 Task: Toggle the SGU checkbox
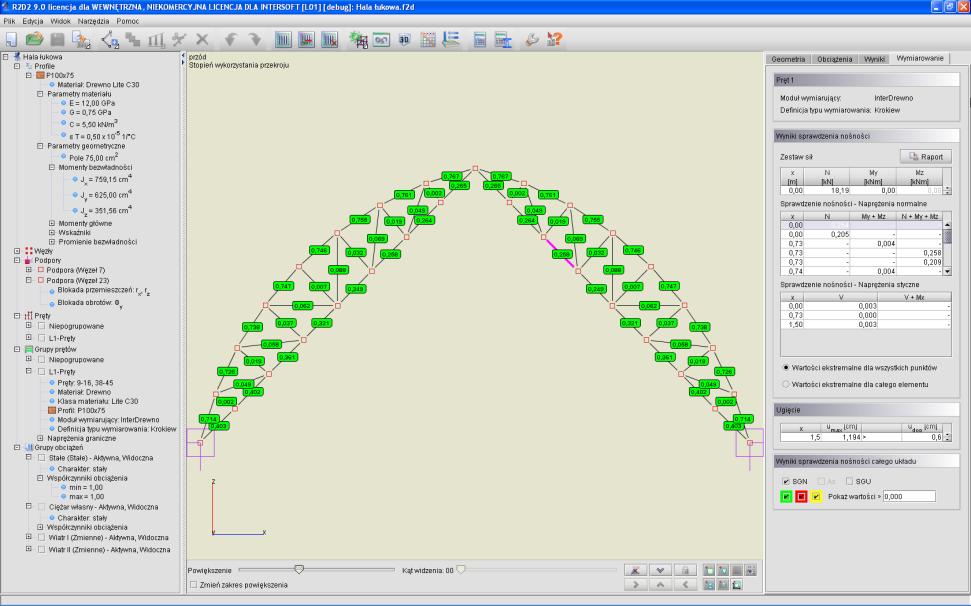click(x=850, y=481)
